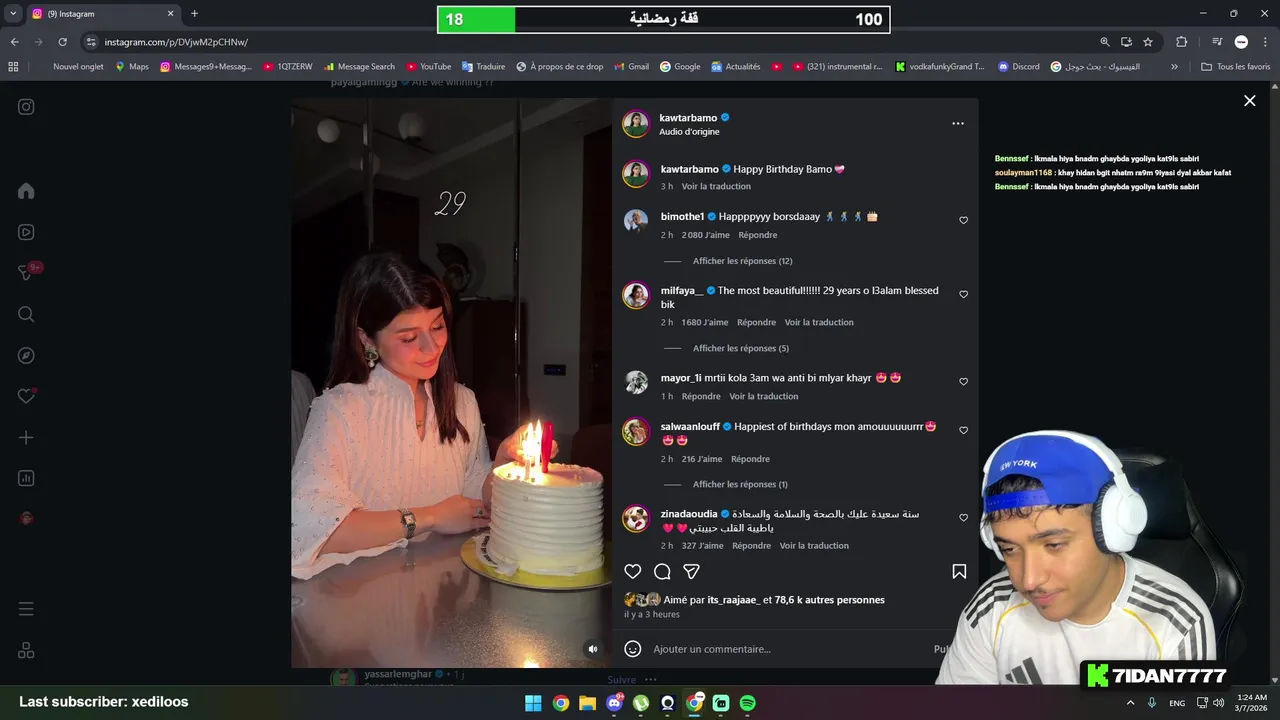The height and width of the screenshot is (720, 1280).
Task: Open the hamburger More menu in sidebar
Action: pyautogui.click(x=26, y=609)
